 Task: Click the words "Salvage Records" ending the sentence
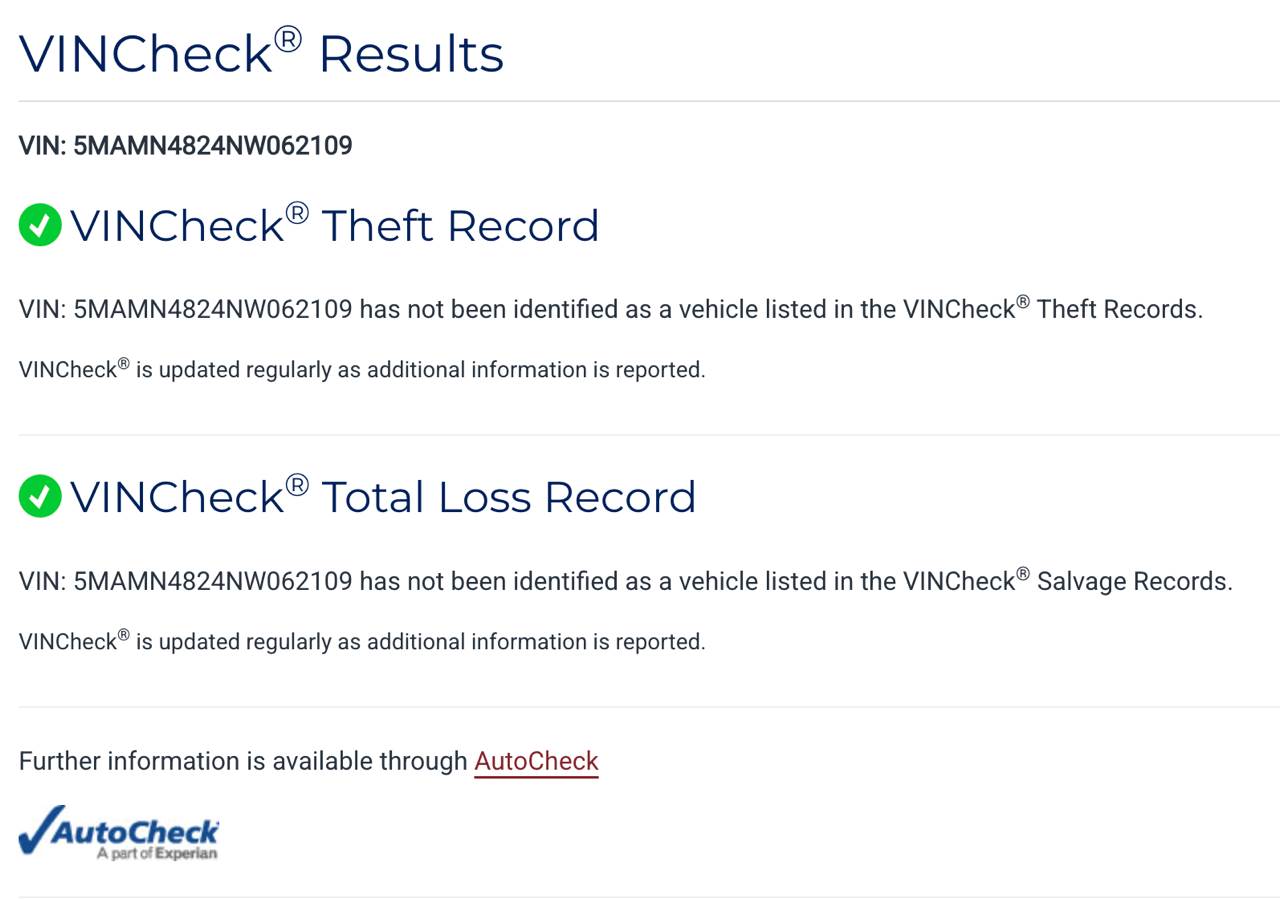tap(1133, 581)
